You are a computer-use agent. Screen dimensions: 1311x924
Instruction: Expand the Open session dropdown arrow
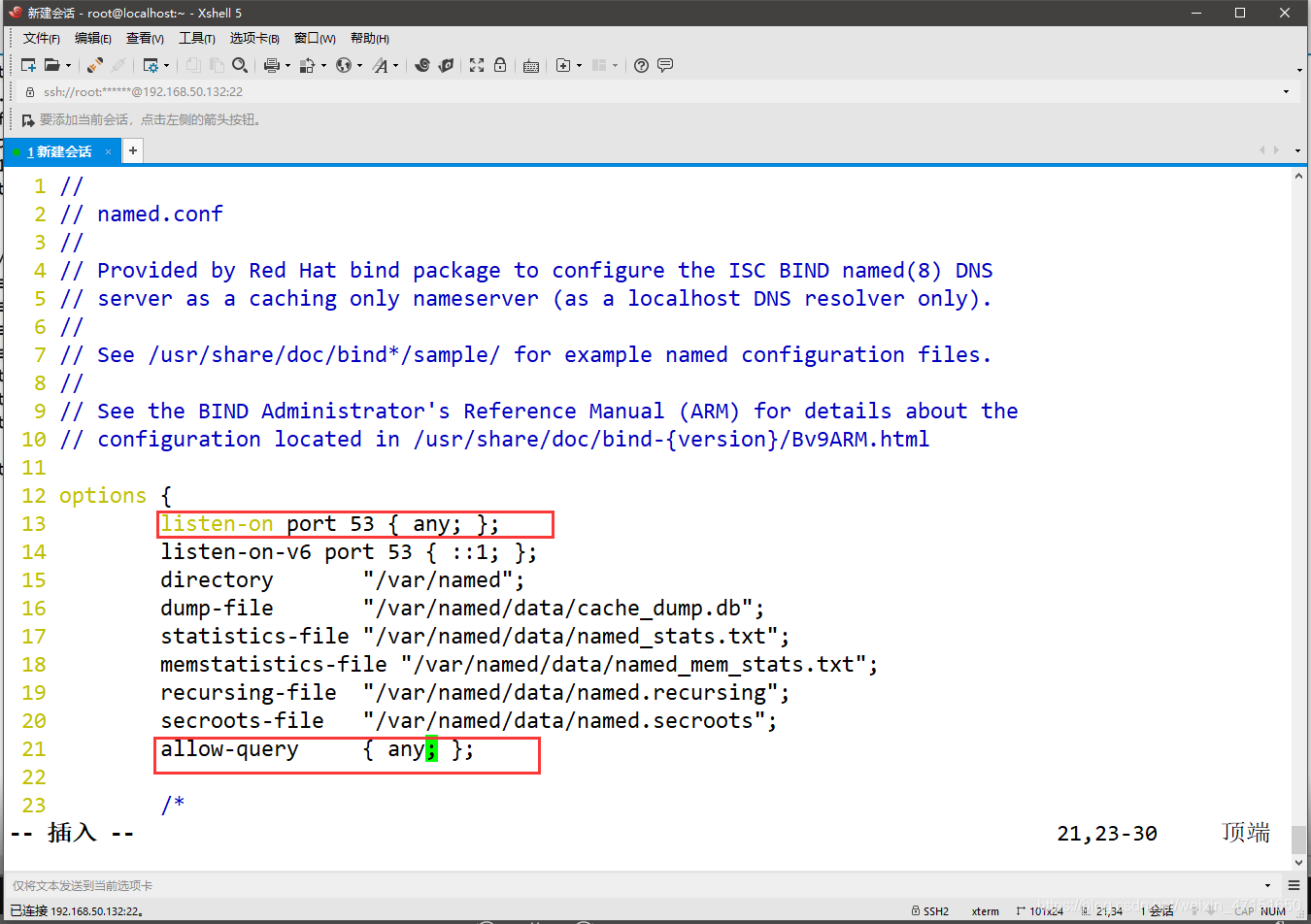click(68, 66)
